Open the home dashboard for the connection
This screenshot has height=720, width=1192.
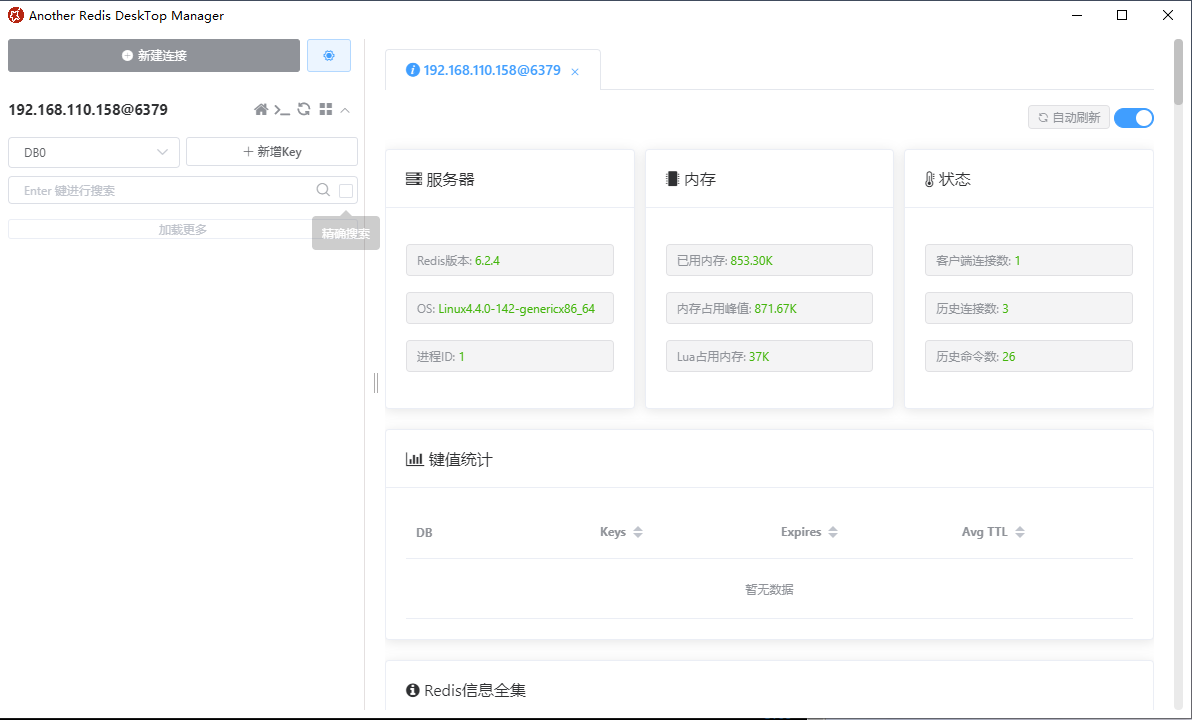(x=260, y=110)
